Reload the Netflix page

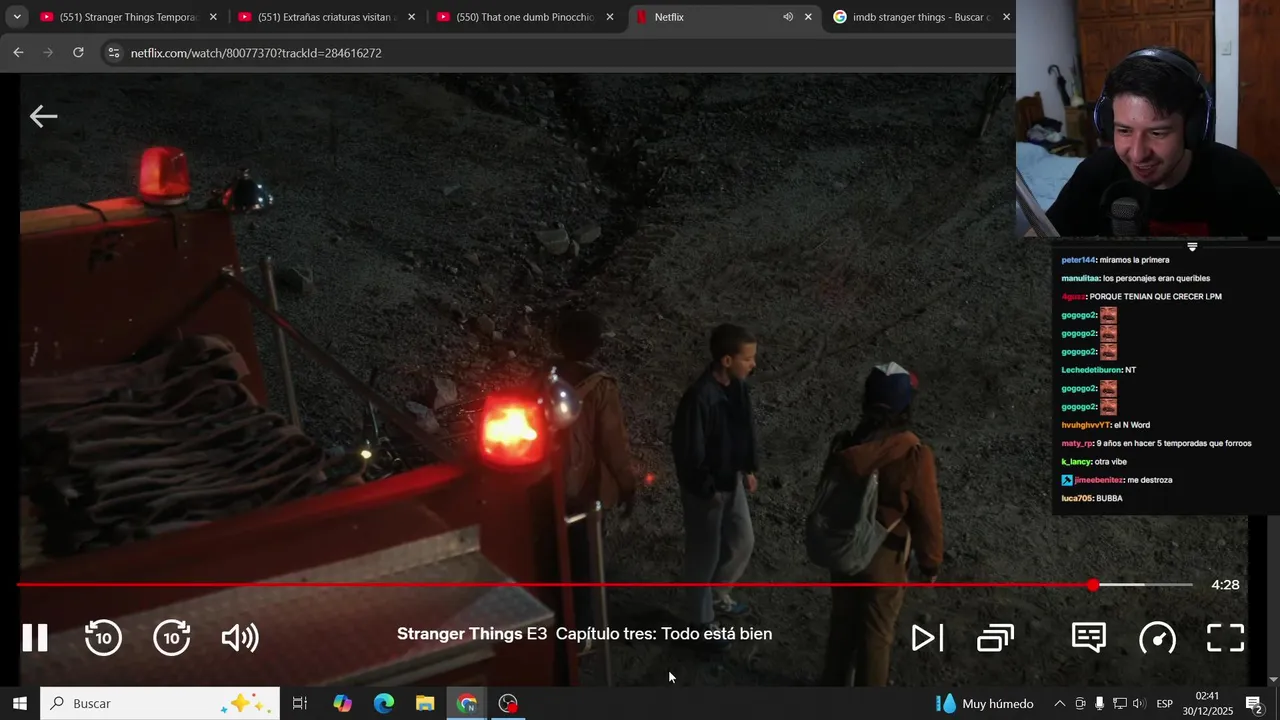click(78, 52)
